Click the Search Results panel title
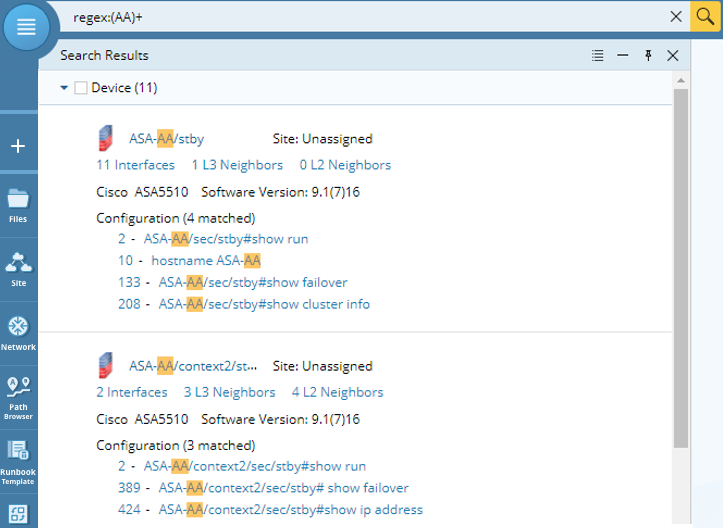 click(x=104, y=56)
